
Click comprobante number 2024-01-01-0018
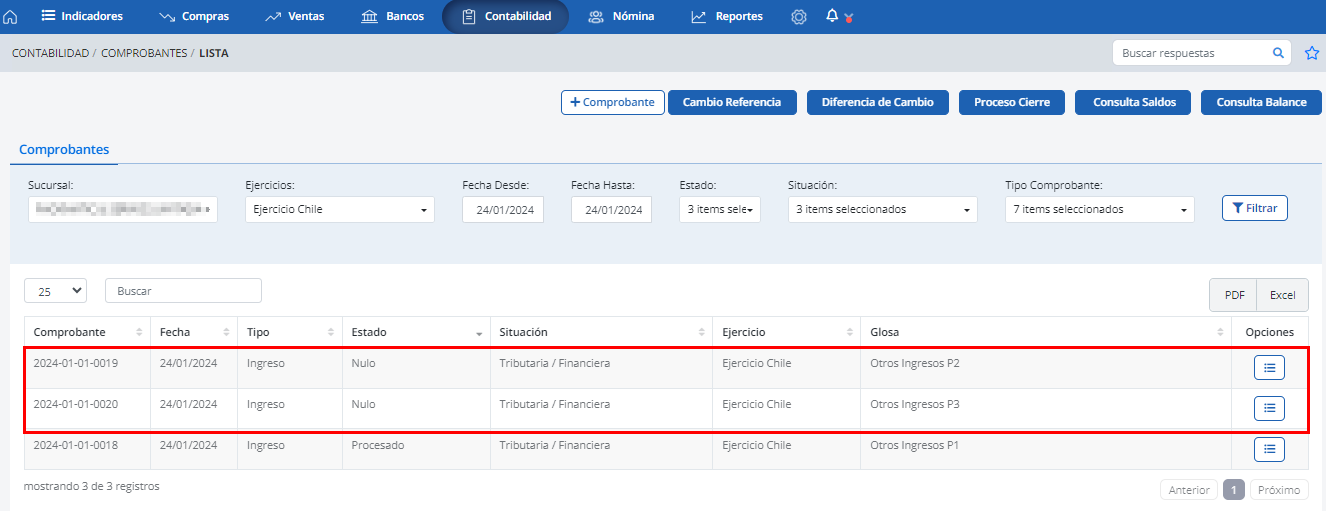(76, 445)
